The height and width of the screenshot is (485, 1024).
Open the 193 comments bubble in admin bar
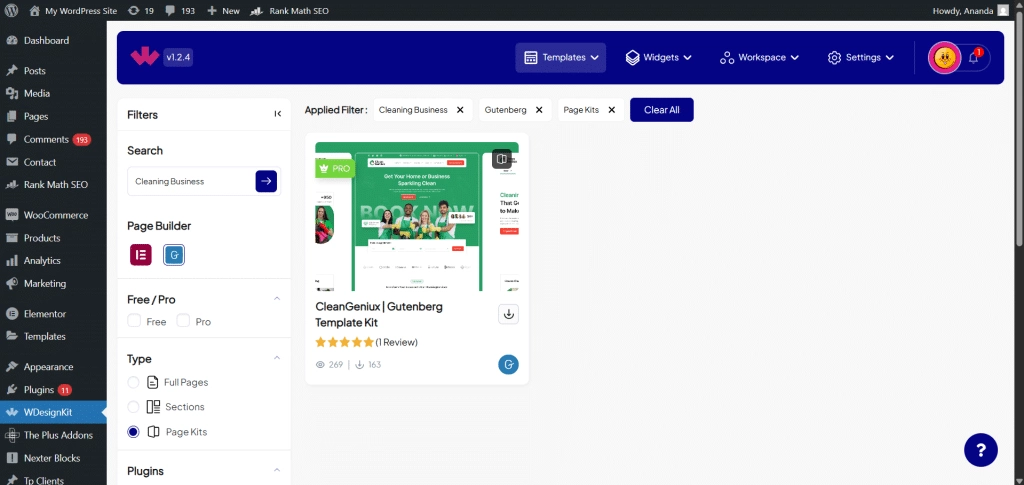click(x=180, y=10)
